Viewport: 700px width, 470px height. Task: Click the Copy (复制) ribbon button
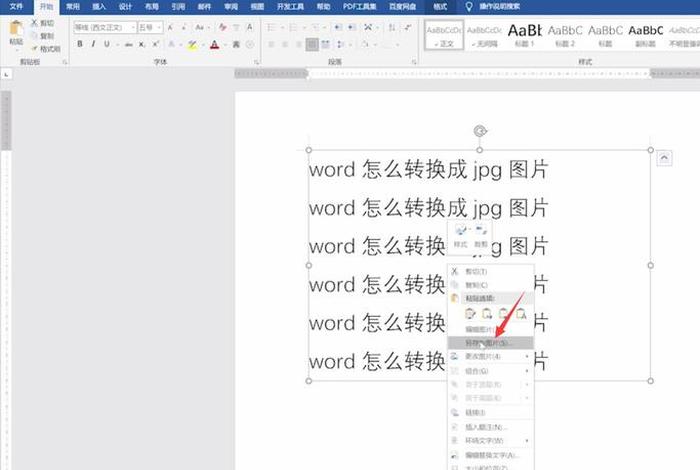43,36
